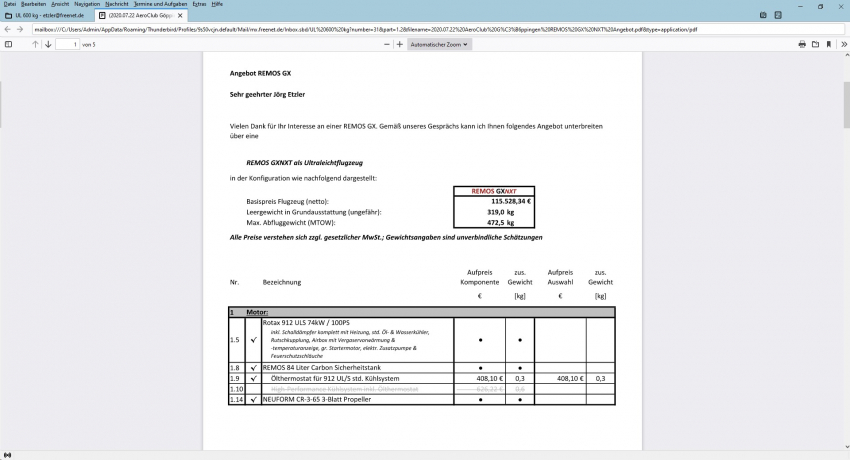Click the vertical scrollbar thumb
Screen dimensions: 850x460
[x=846, y=105]
